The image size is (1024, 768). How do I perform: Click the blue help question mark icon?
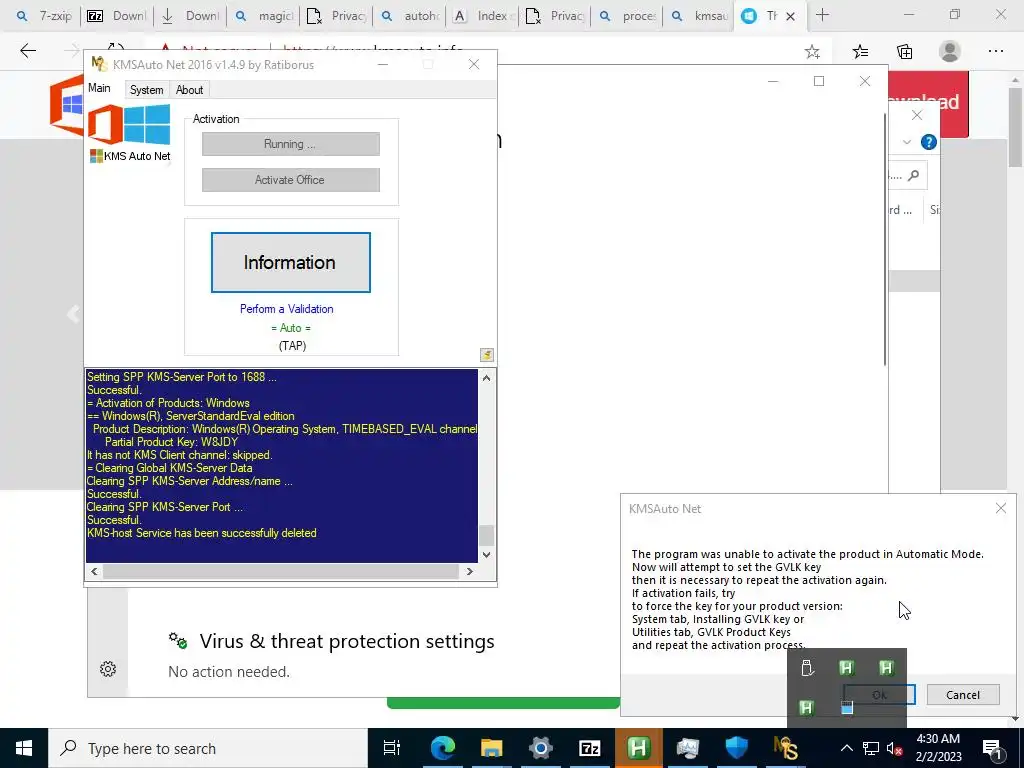click(928, 142)
